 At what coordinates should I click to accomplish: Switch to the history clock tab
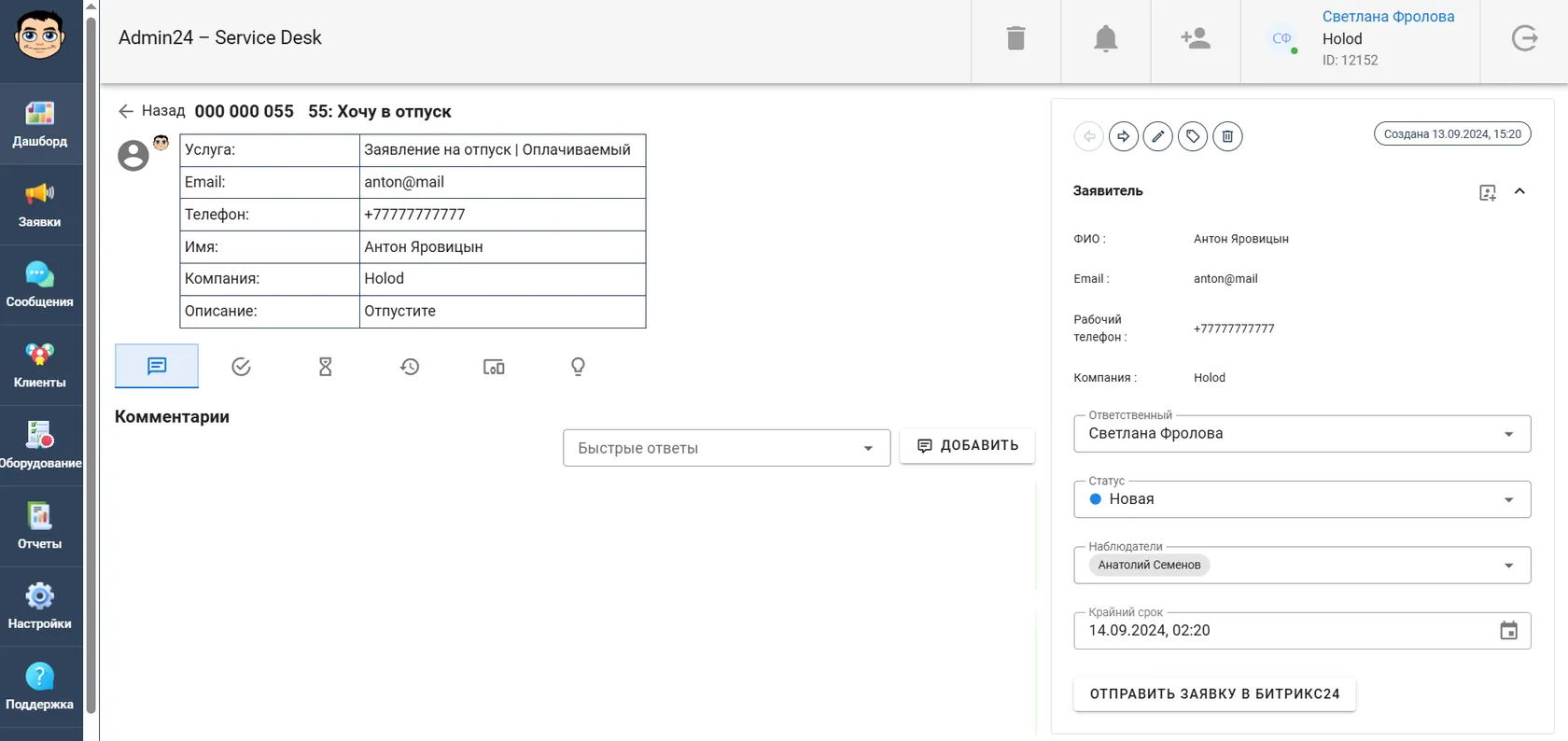pos(410,367)
